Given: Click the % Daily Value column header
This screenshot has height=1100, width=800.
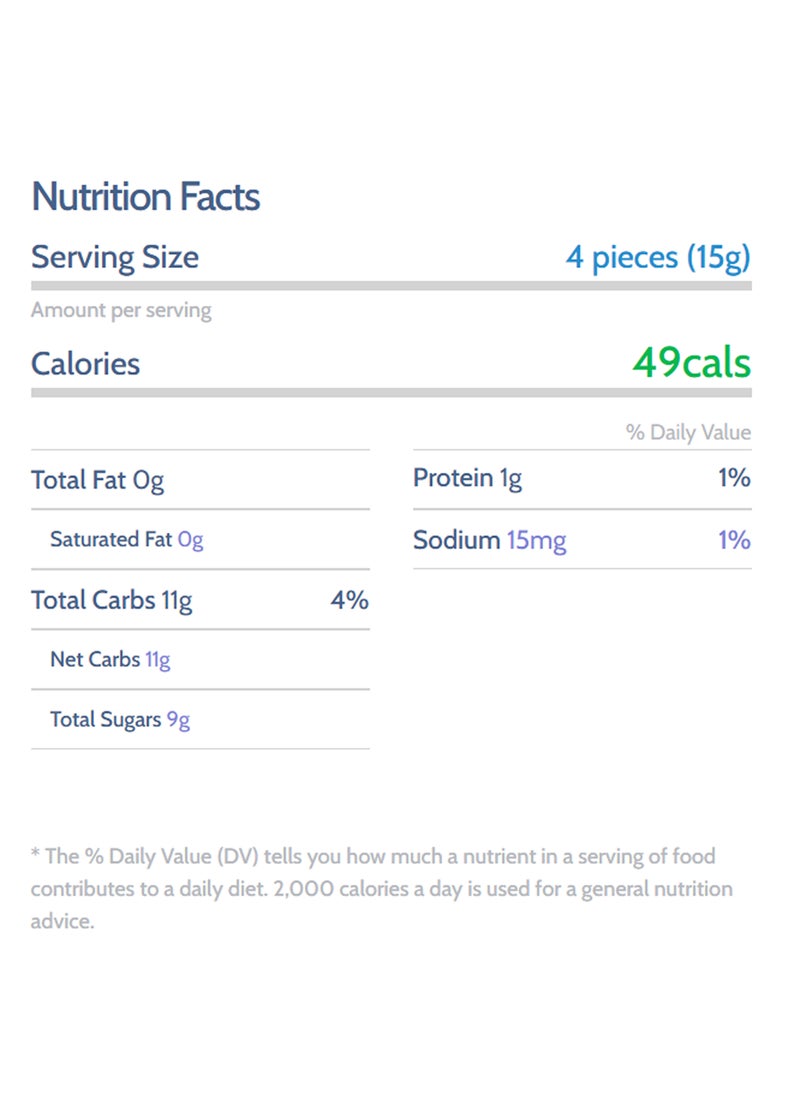Looking at the screenshot, I should (x=688, y=432).
